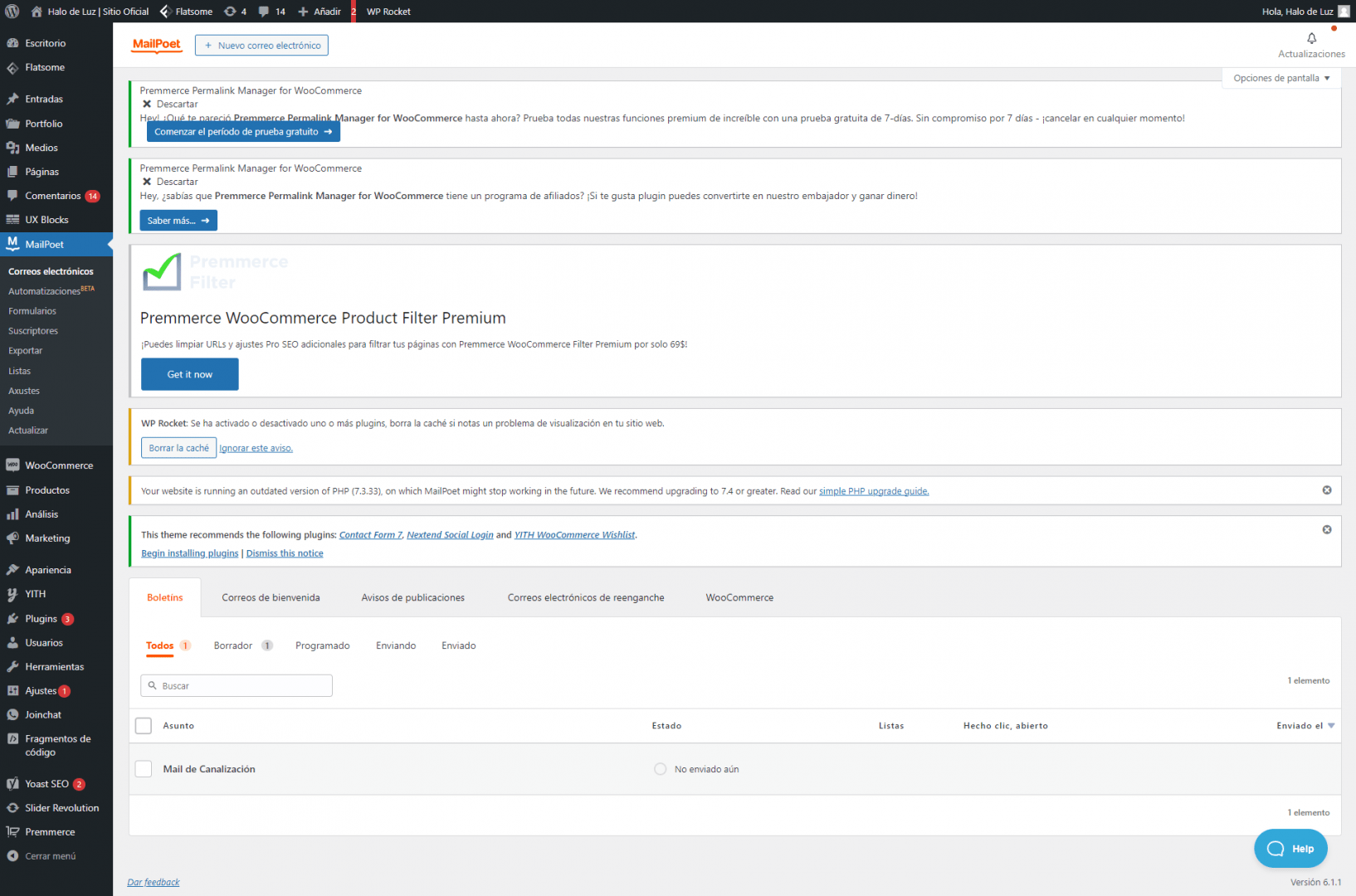The width and height of the screenshot is (1356, 896).
Task: Click the WordPress logo in admin bar
Action: tap(12, 12)
